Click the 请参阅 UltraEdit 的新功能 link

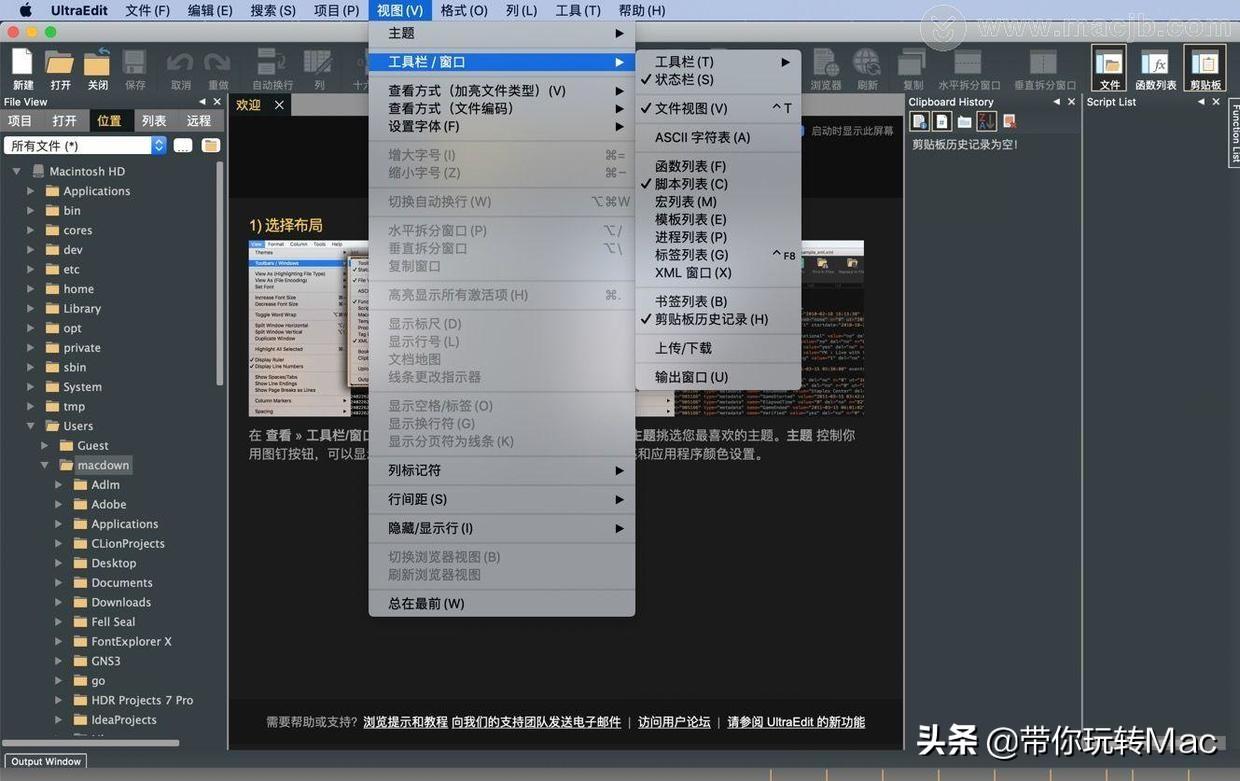tap(796, 722)
